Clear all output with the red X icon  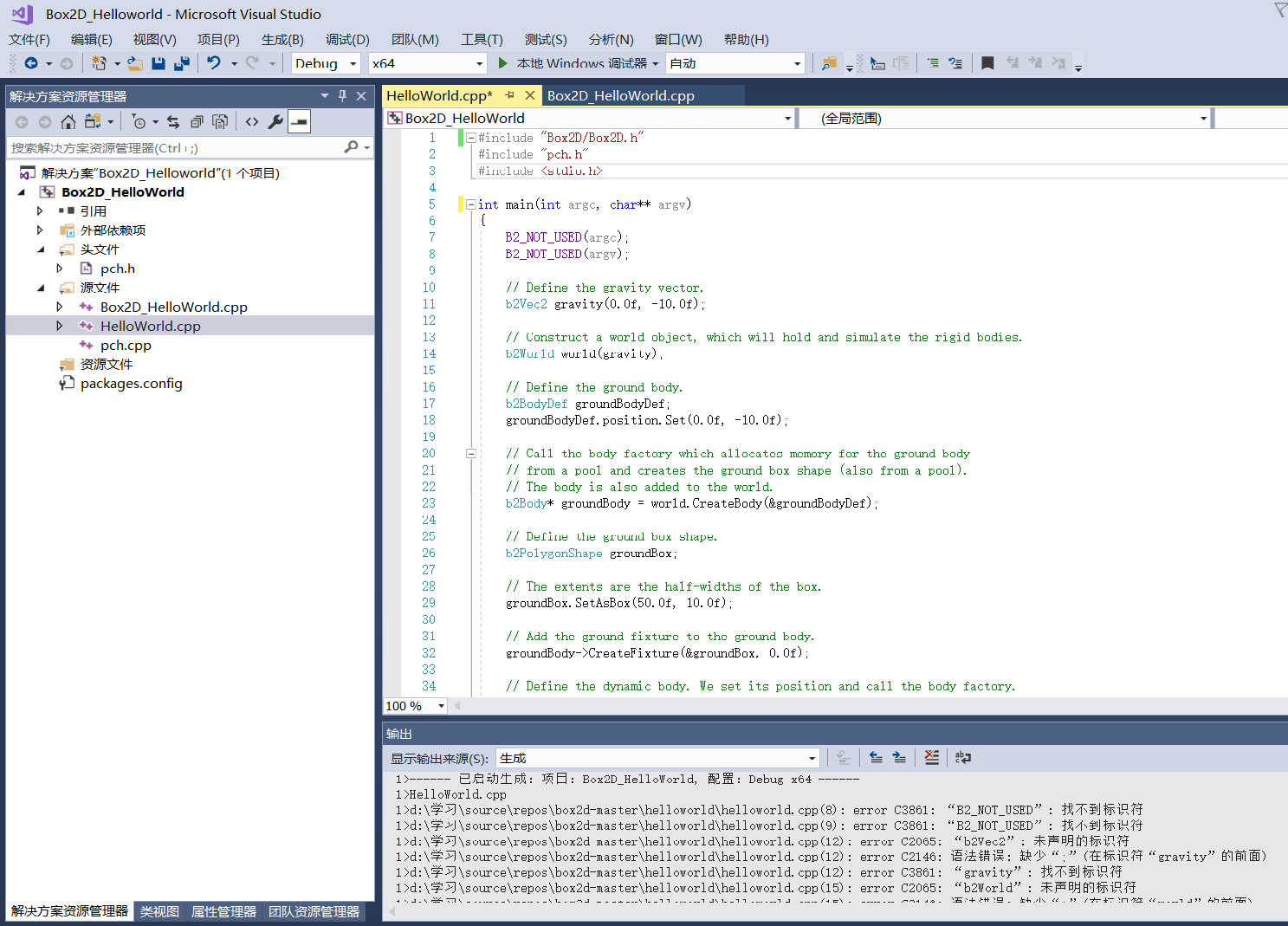click(x=931, y=758)
